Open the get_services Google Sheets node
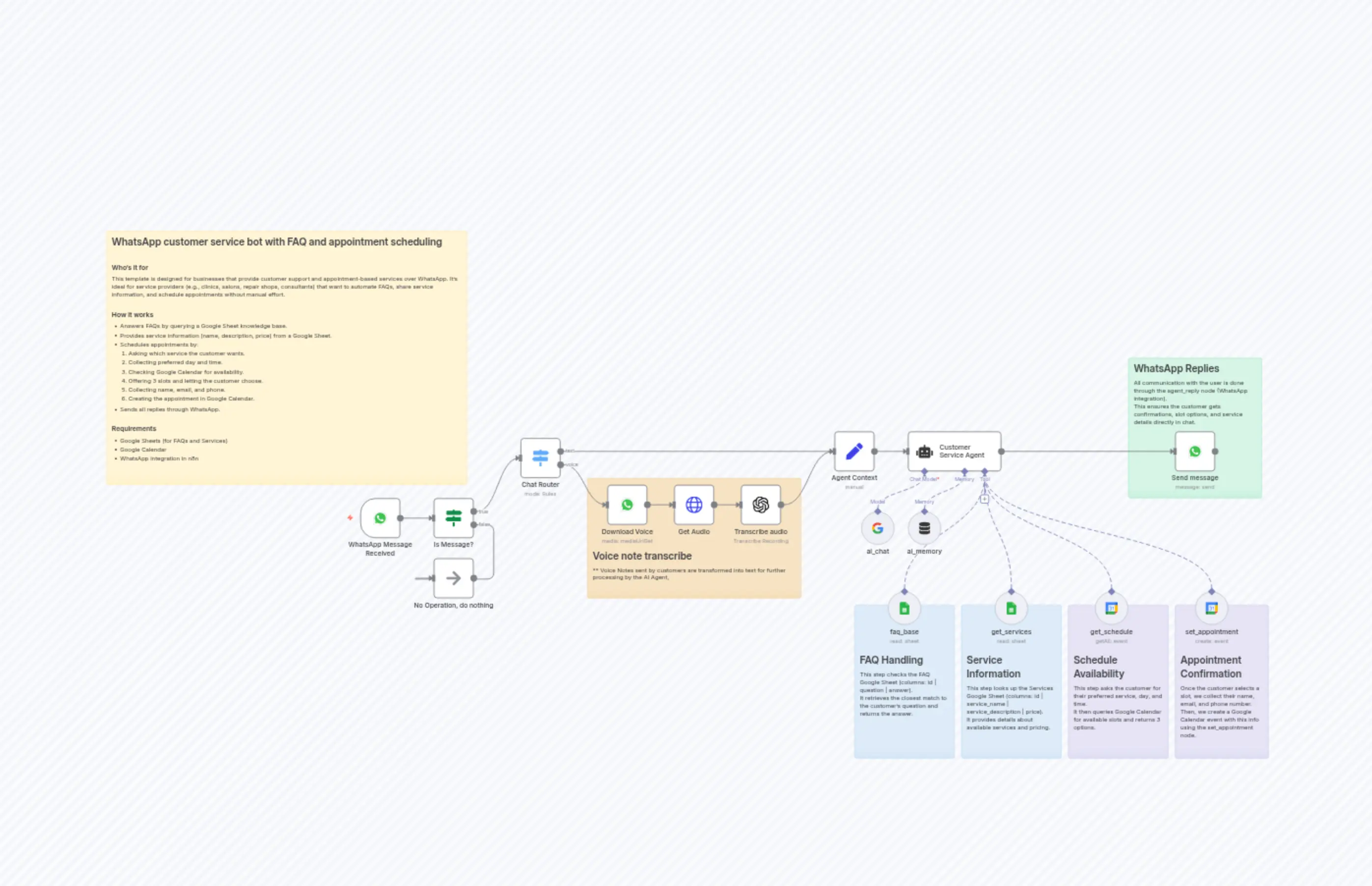The height and width of the screenshot is (886, 1372). point(1011,609)
